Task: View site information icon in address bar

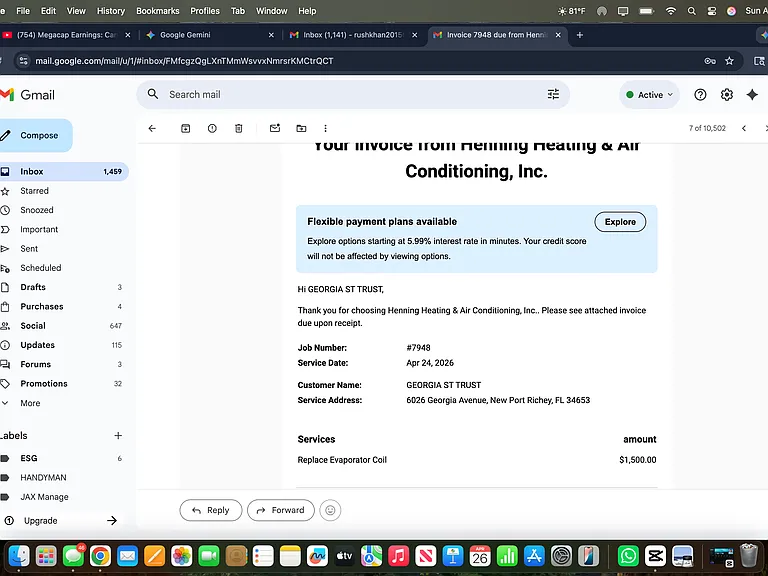Action: click(23, 61)
